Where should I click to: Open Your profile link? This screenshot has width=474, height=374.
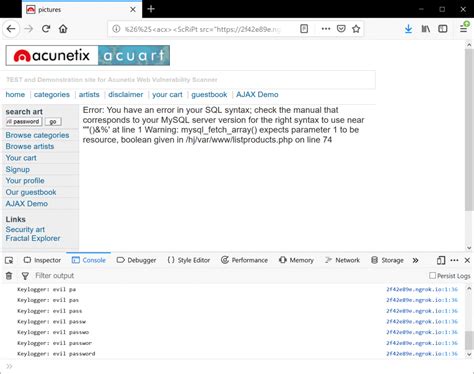point(25,181)
